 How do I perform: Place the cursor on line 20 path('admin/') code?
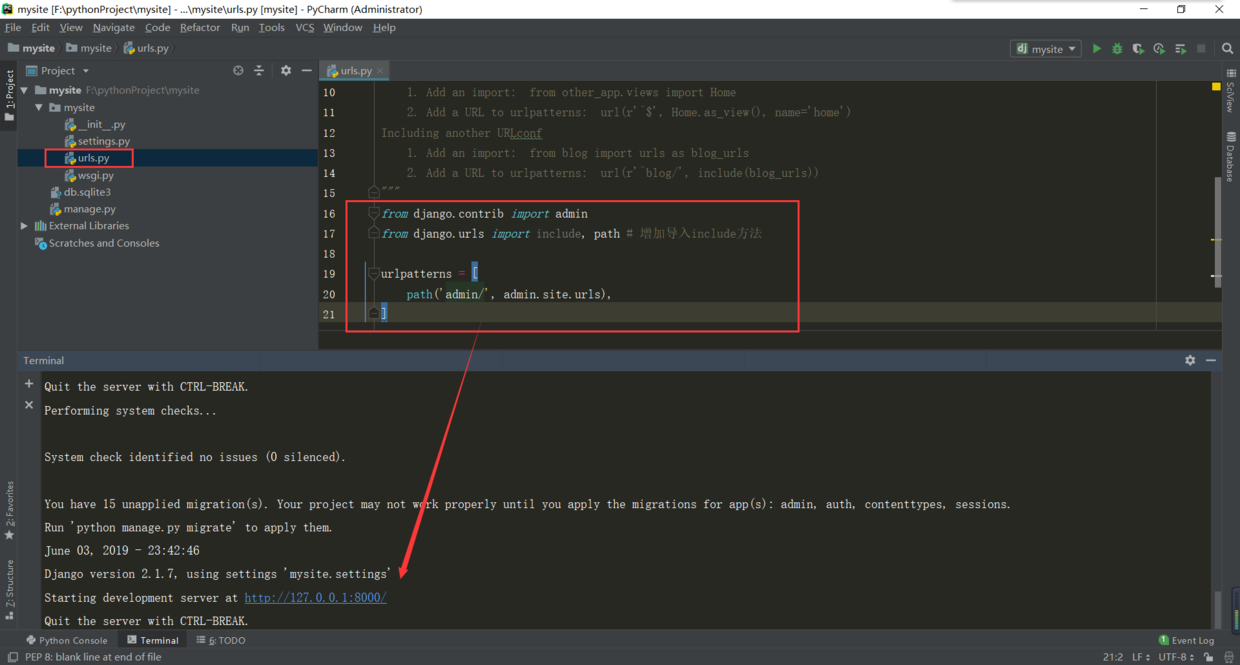[x=509, y=294]
